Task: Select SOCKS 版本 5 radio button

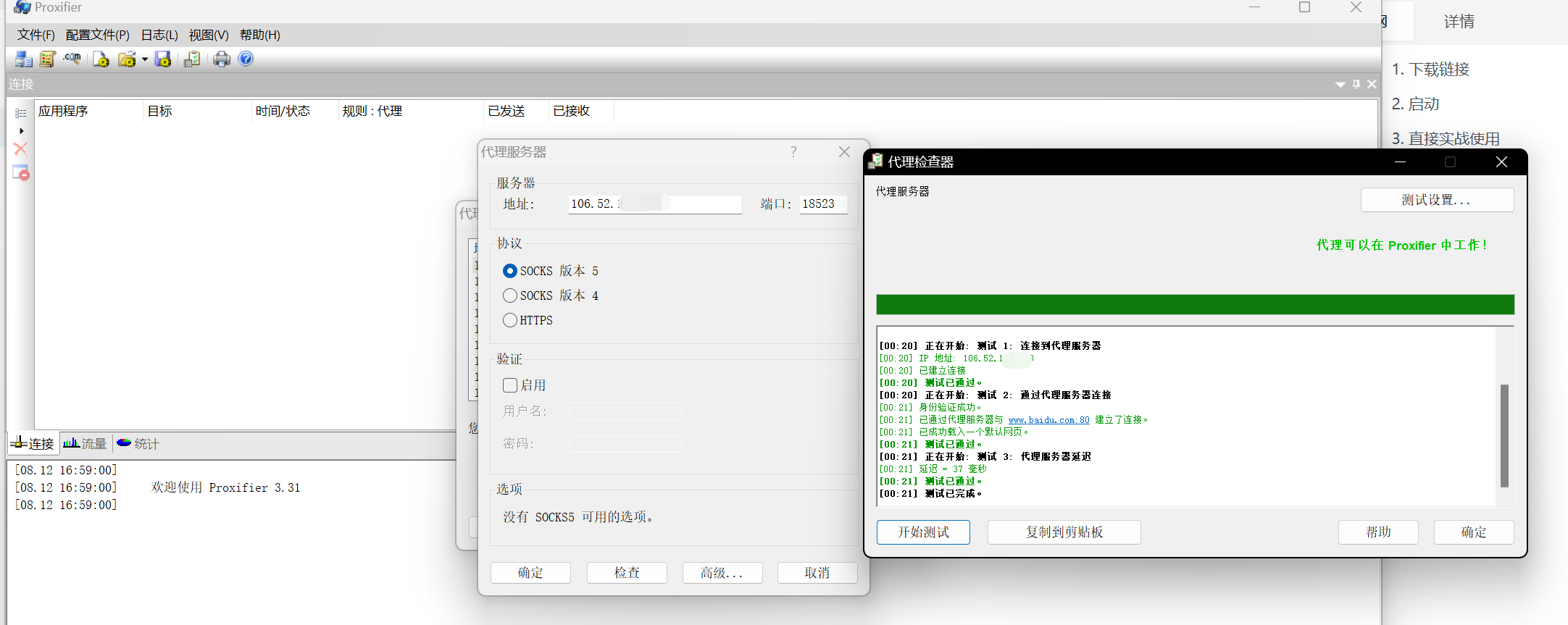Action: coord(510,271)
